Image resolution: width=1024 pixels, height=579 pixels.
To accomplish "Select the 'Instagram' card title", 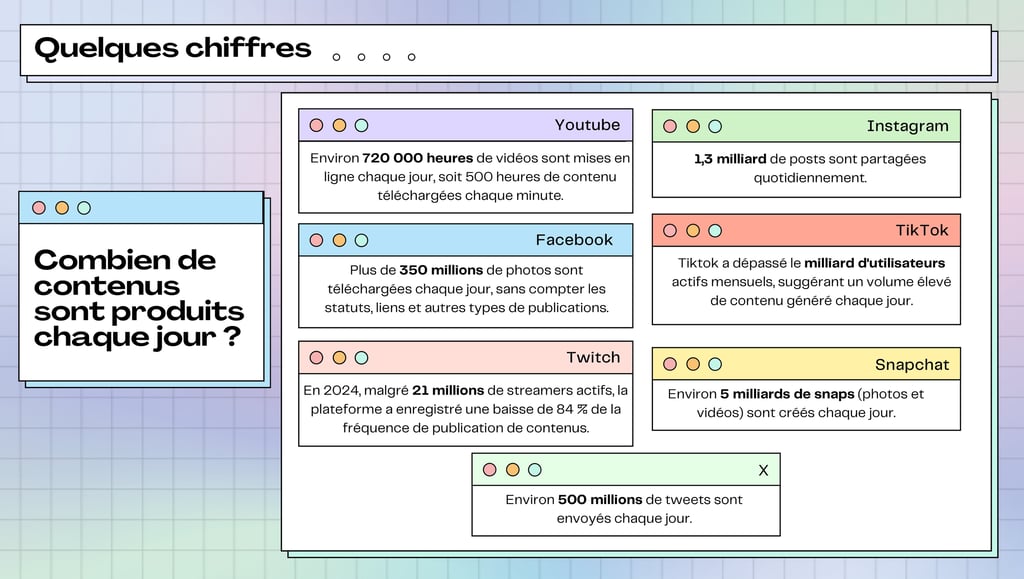I will click(908, 127).
